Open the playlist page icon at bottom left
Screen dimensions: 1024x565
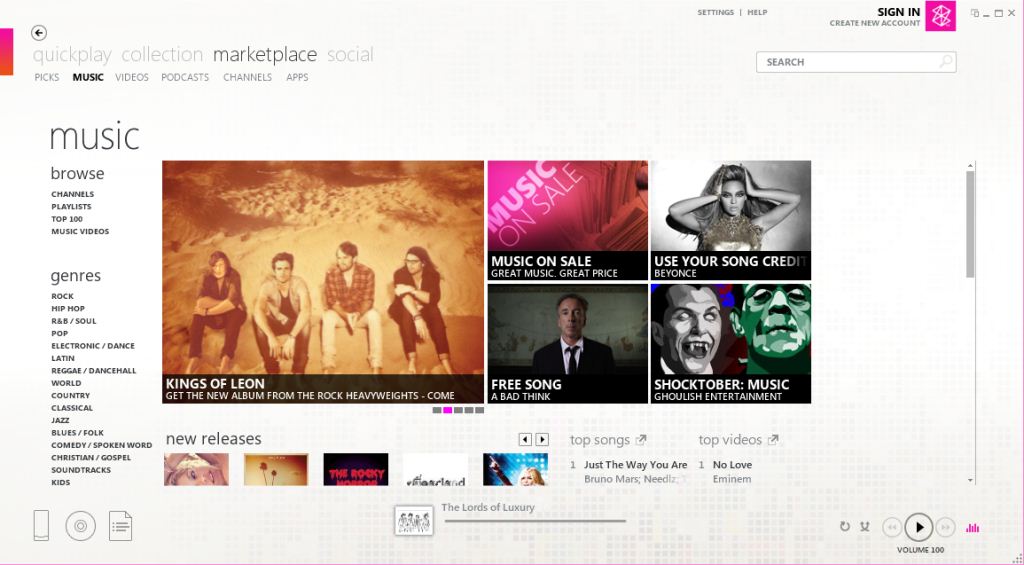point(121,526)
